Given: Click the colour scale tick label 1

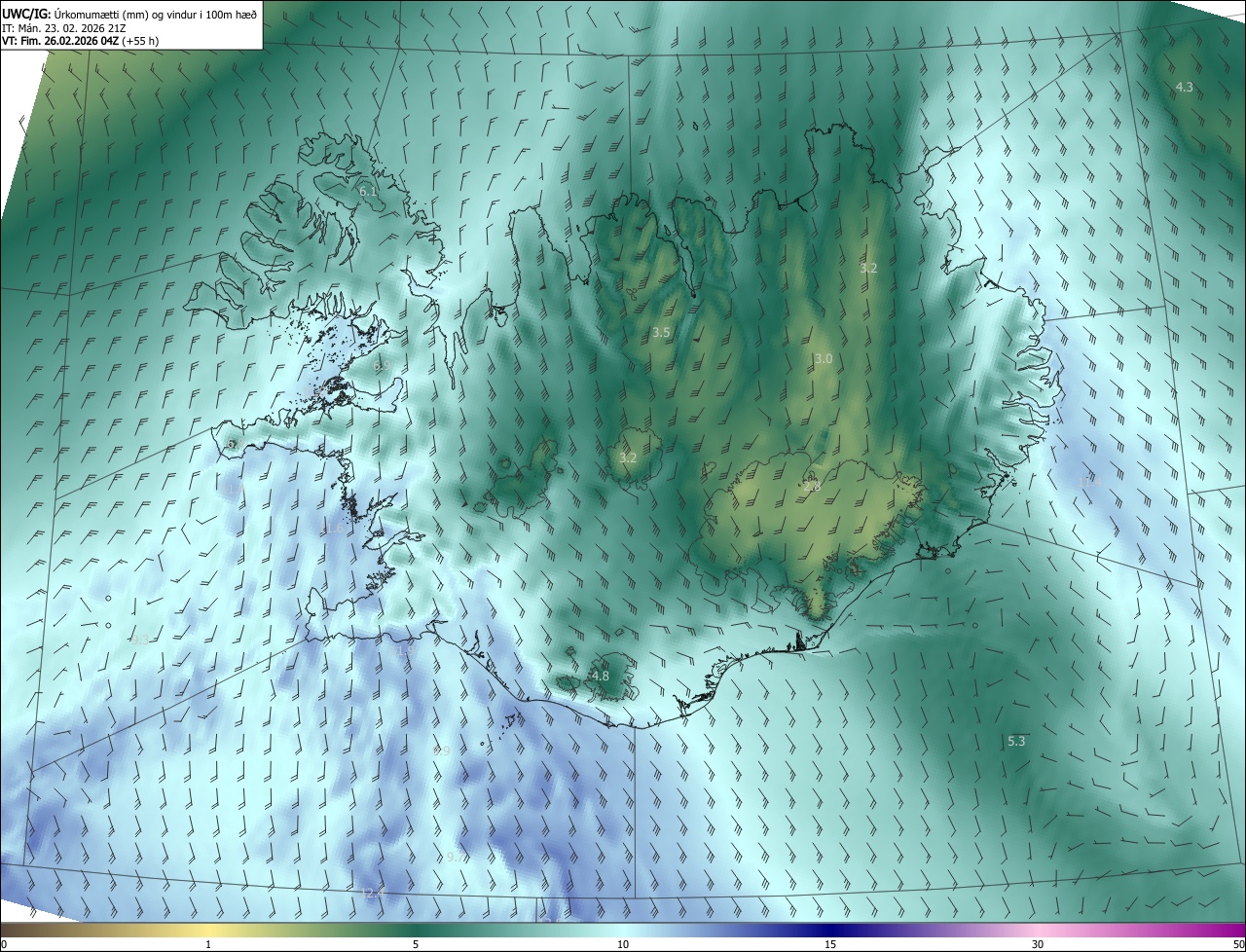Looking at the screenshot, I should [x=208, y=945].
